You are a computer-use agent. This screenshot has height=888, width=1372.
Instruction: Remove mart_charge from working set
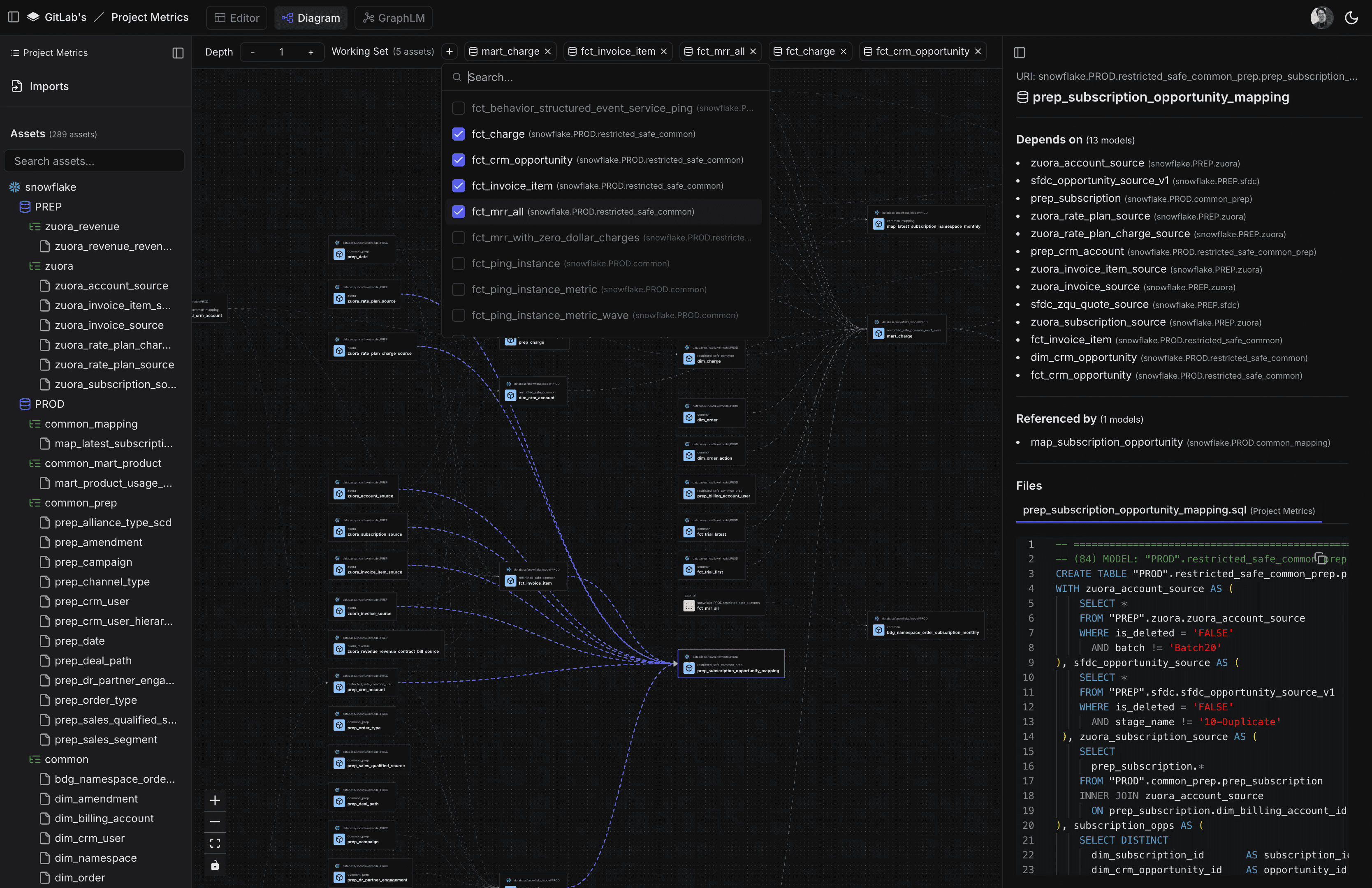coord(548,51)
